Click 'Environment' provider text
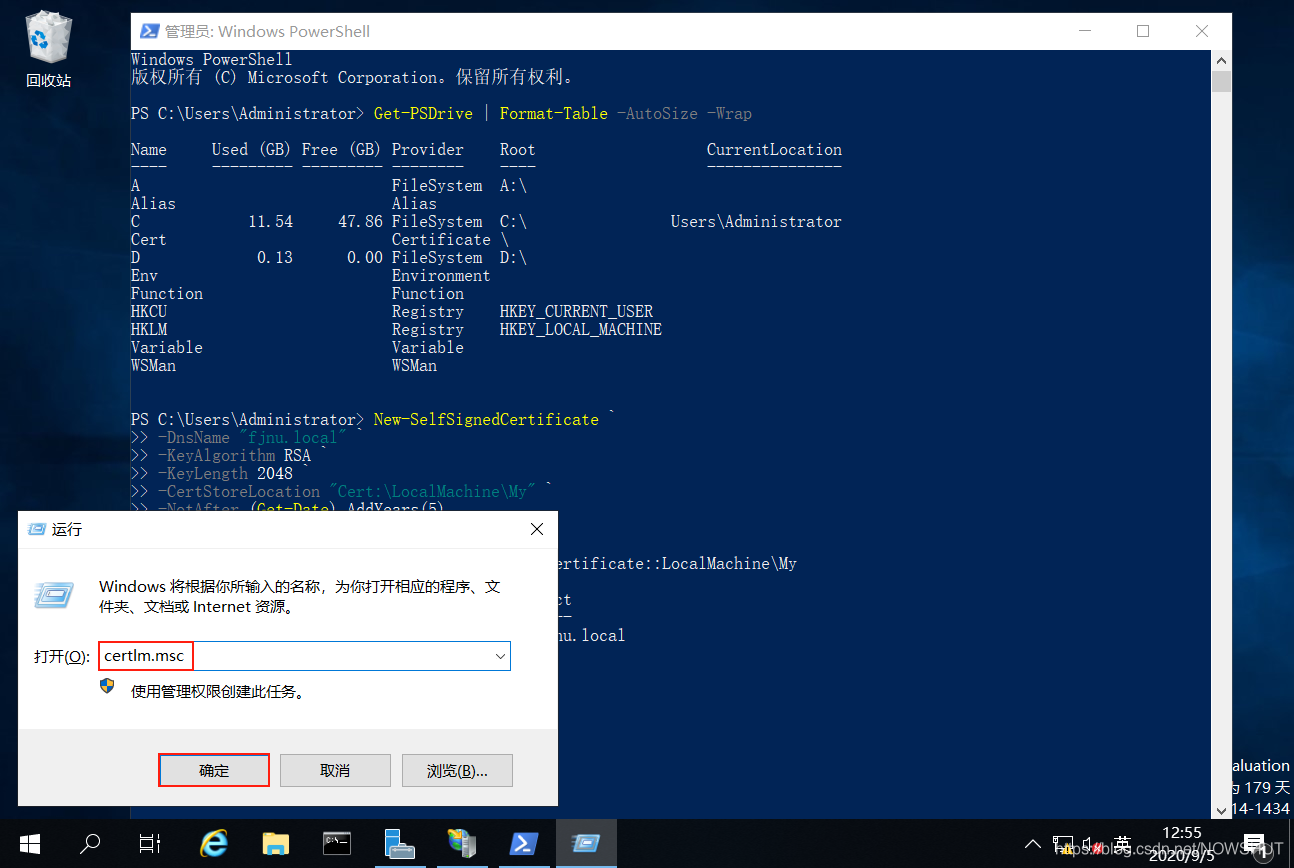This screenshot has height=868, width=1294. [441, 275]
